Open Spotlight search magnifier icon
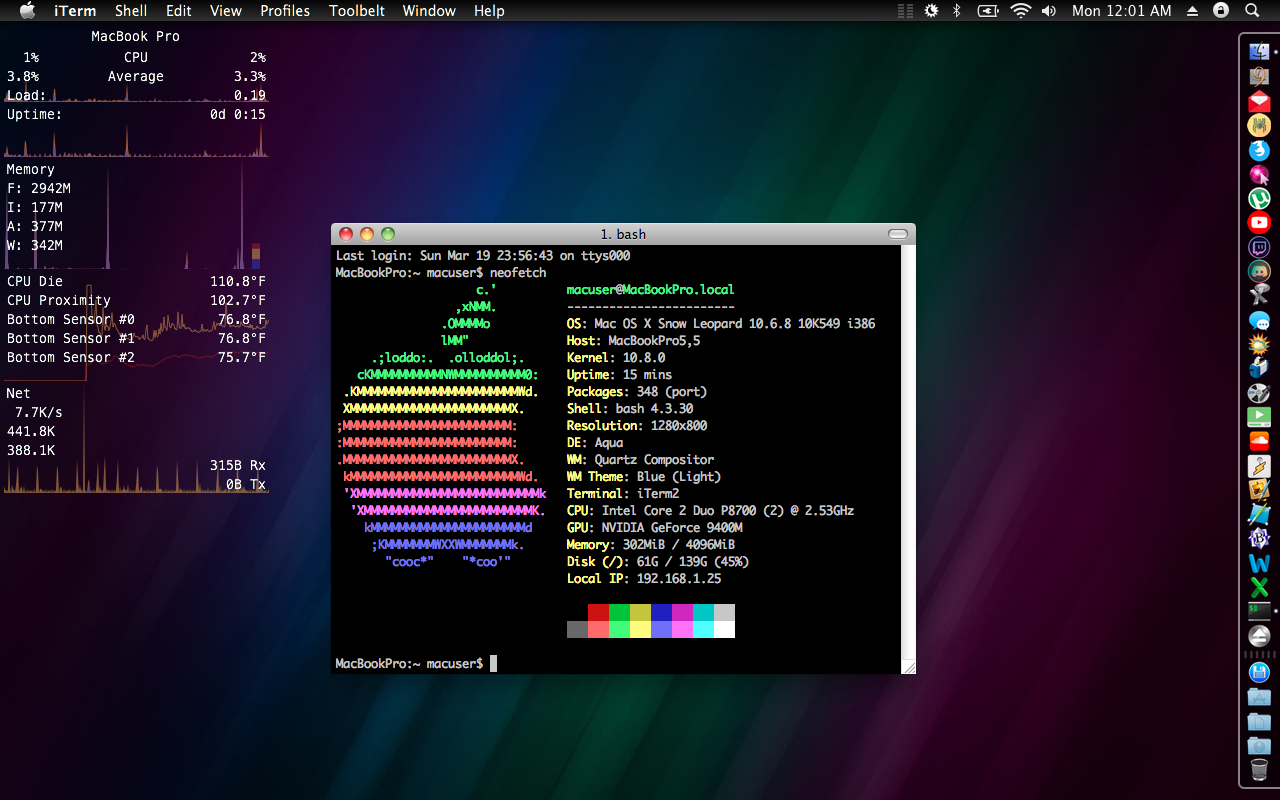 tap(1252, 10)
